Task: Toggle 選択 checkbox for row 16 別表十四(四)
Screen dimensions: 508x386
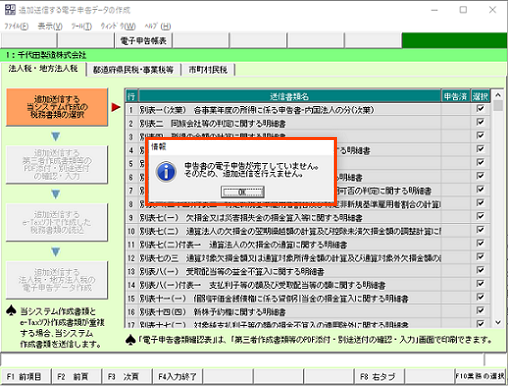Action: click(x=480, y=310)
